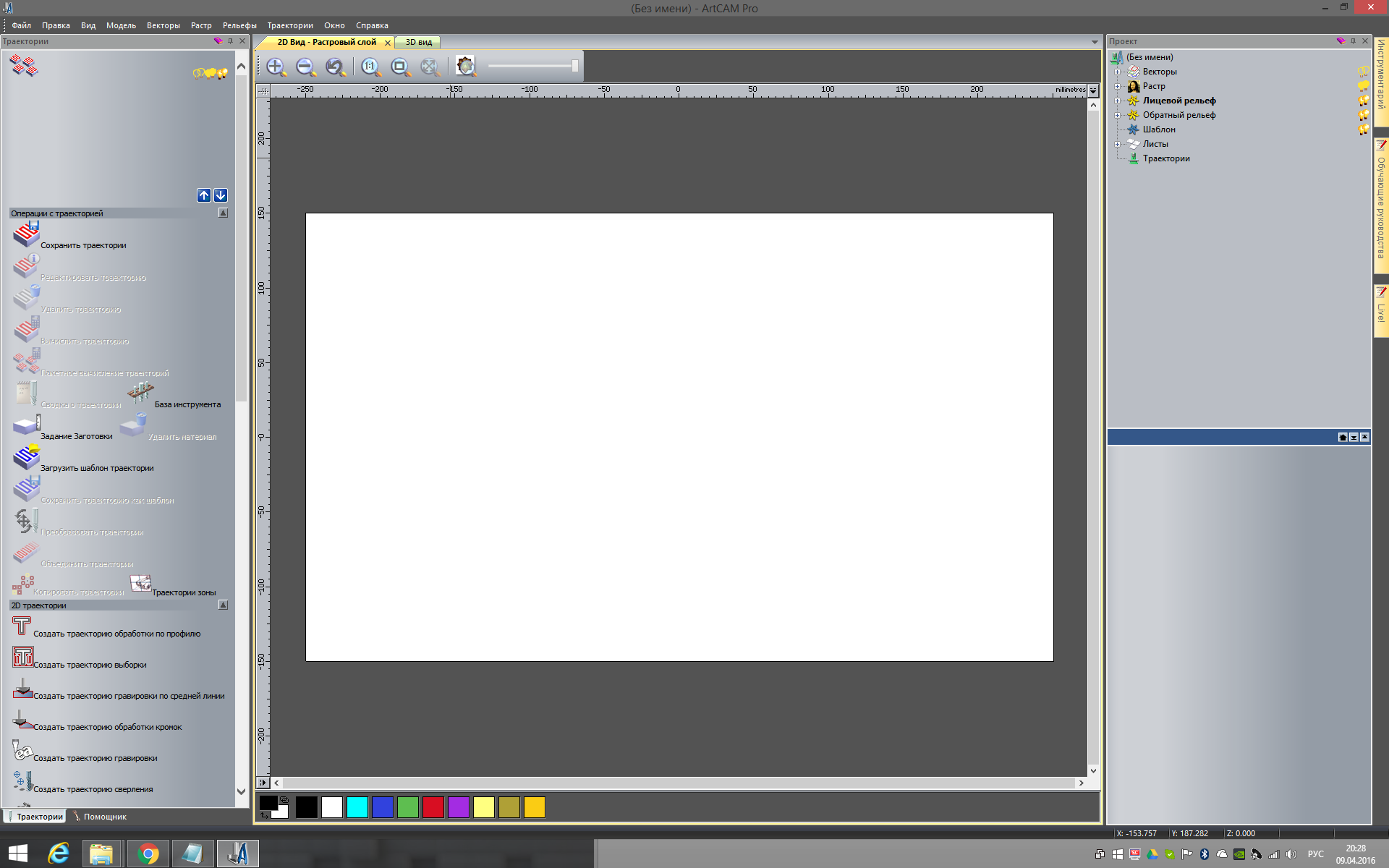Toggle Растр layer visibility bulb

[1363, 86]
